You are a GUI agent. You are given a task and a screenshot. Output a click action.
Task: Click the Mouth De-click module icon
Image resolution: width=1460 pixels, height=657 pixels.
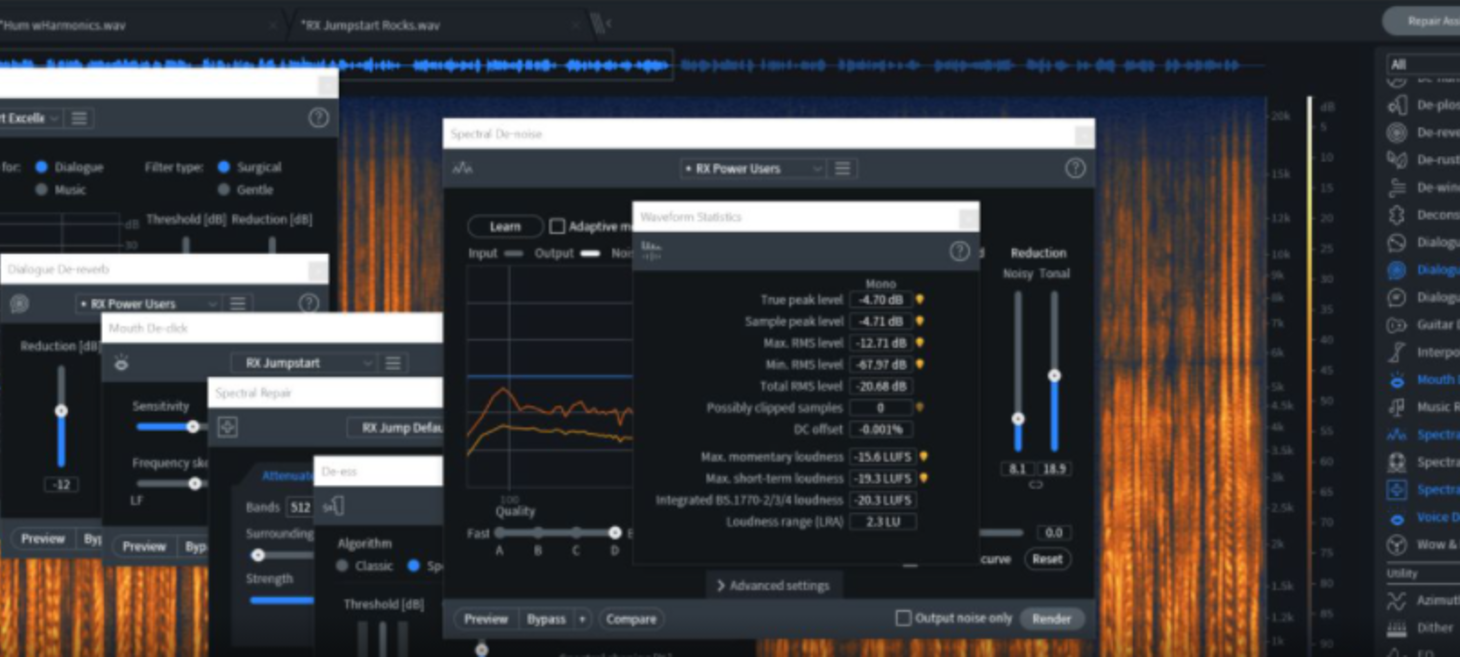pyautogui.click(x=121, y=363)
